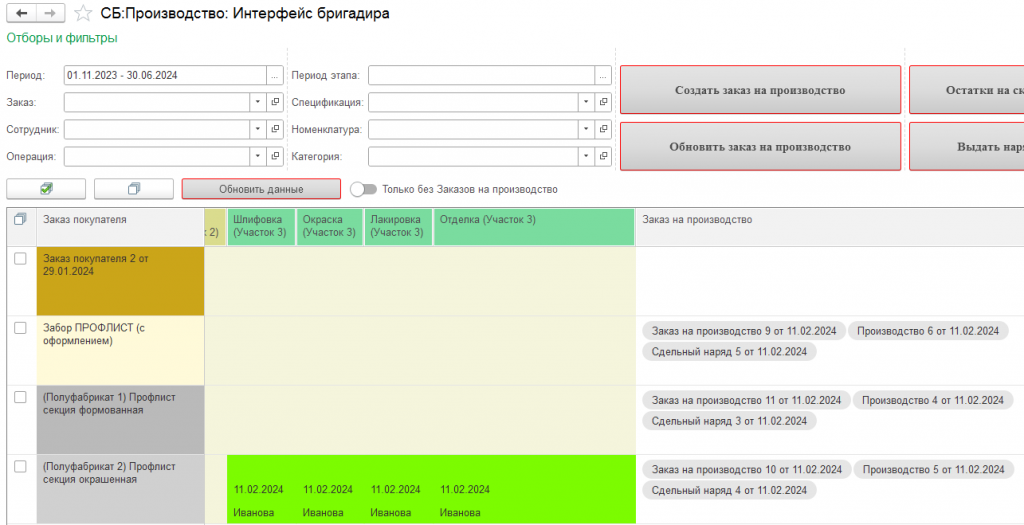The image size is (1024, 525).
Task: Click the Обновить данные button
Action: point(261,189)
